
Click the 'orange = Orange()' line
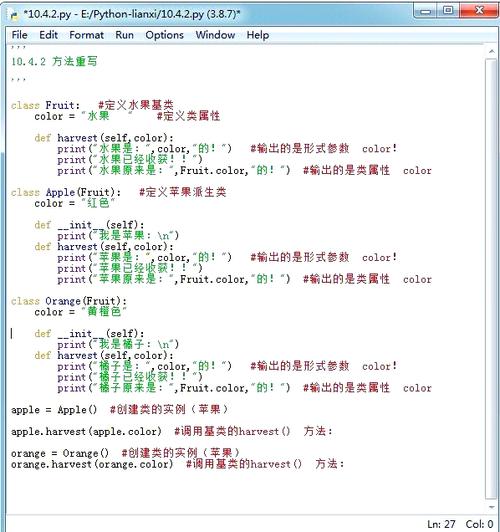(60, 453)
